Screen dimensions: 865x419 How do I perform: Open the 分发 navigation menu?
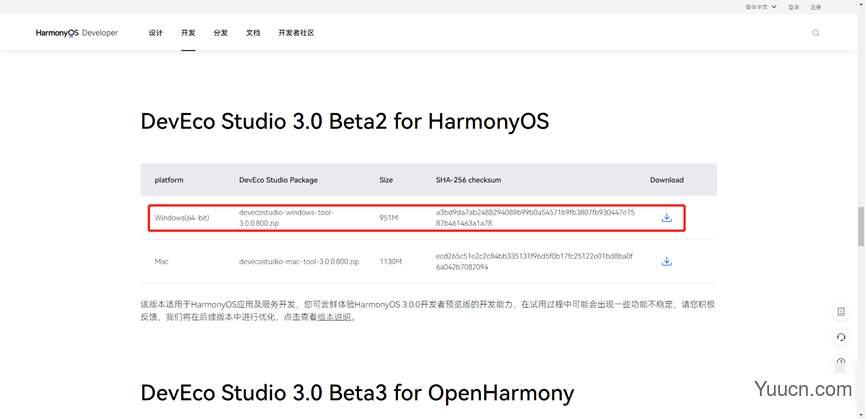tap(221, 33)
